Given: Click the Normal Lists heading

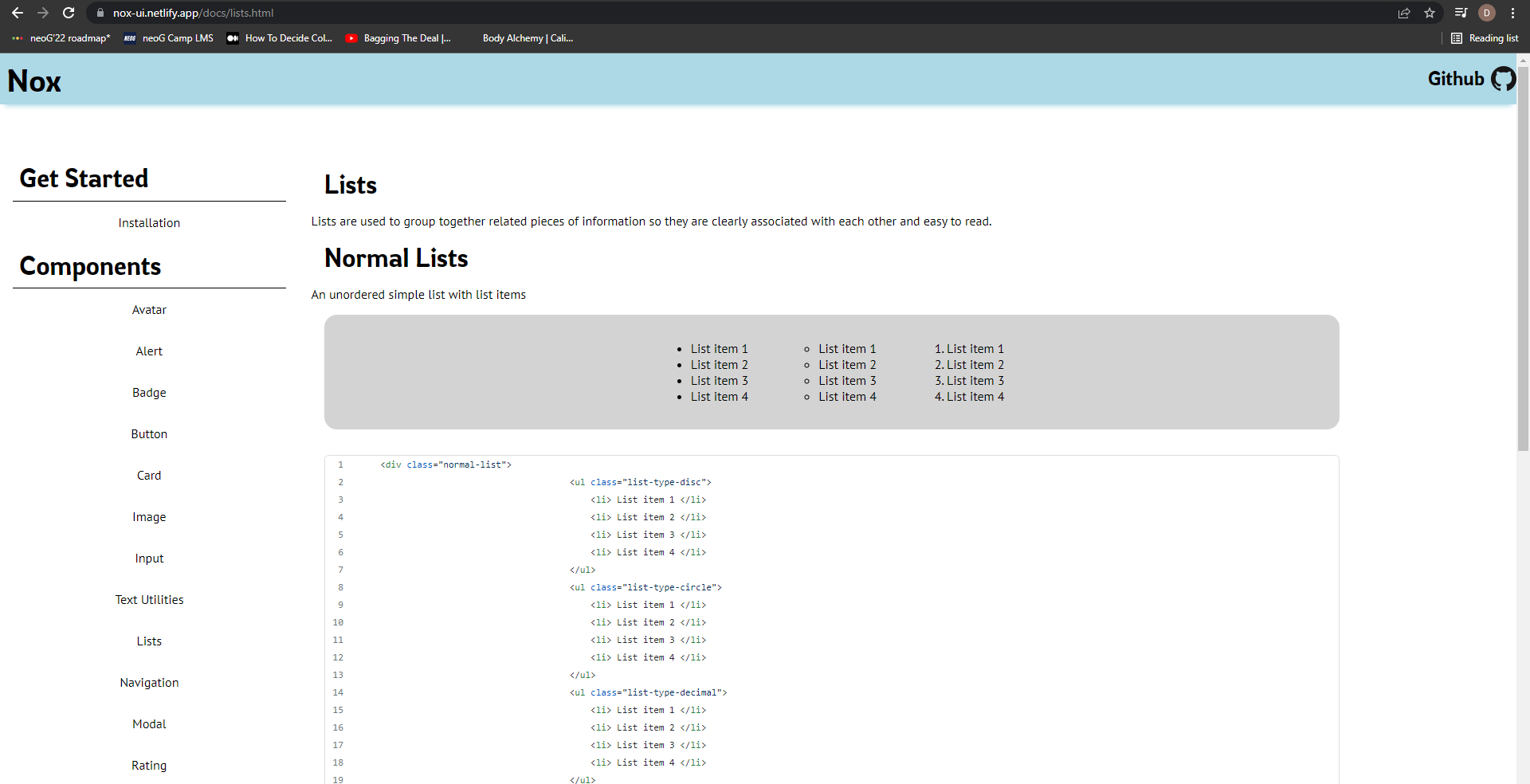Looking at the screenshot, I should [x=396, y=259].
